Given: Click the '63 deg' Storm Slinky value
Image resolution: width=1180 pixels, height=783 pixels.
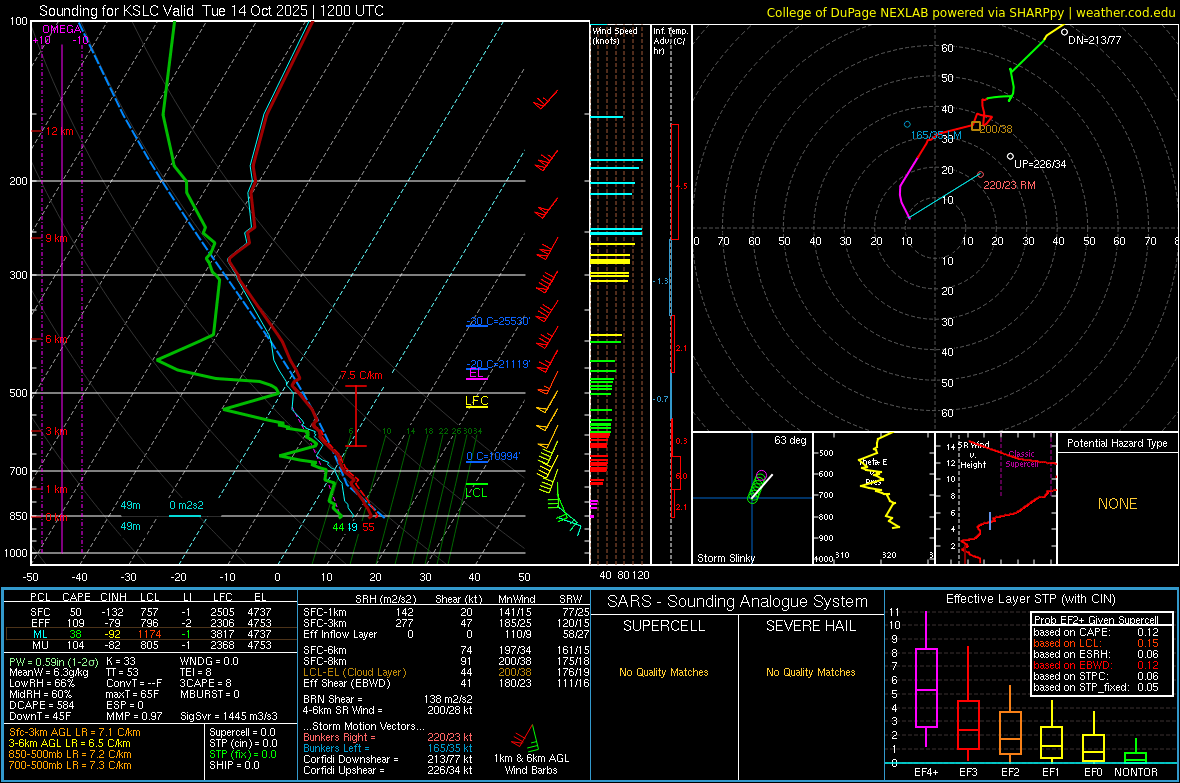Looking at the screenshot, I should tap(790, 440).
